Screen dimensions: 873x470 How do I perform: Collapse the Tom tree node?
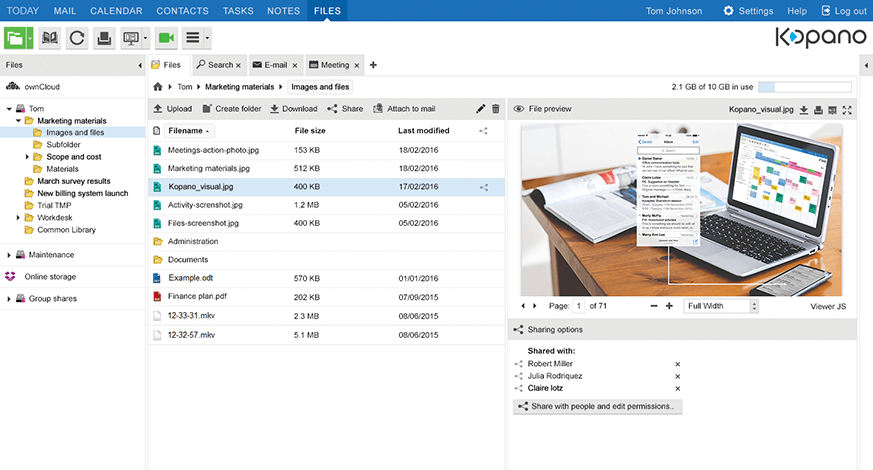click(9, 109)
